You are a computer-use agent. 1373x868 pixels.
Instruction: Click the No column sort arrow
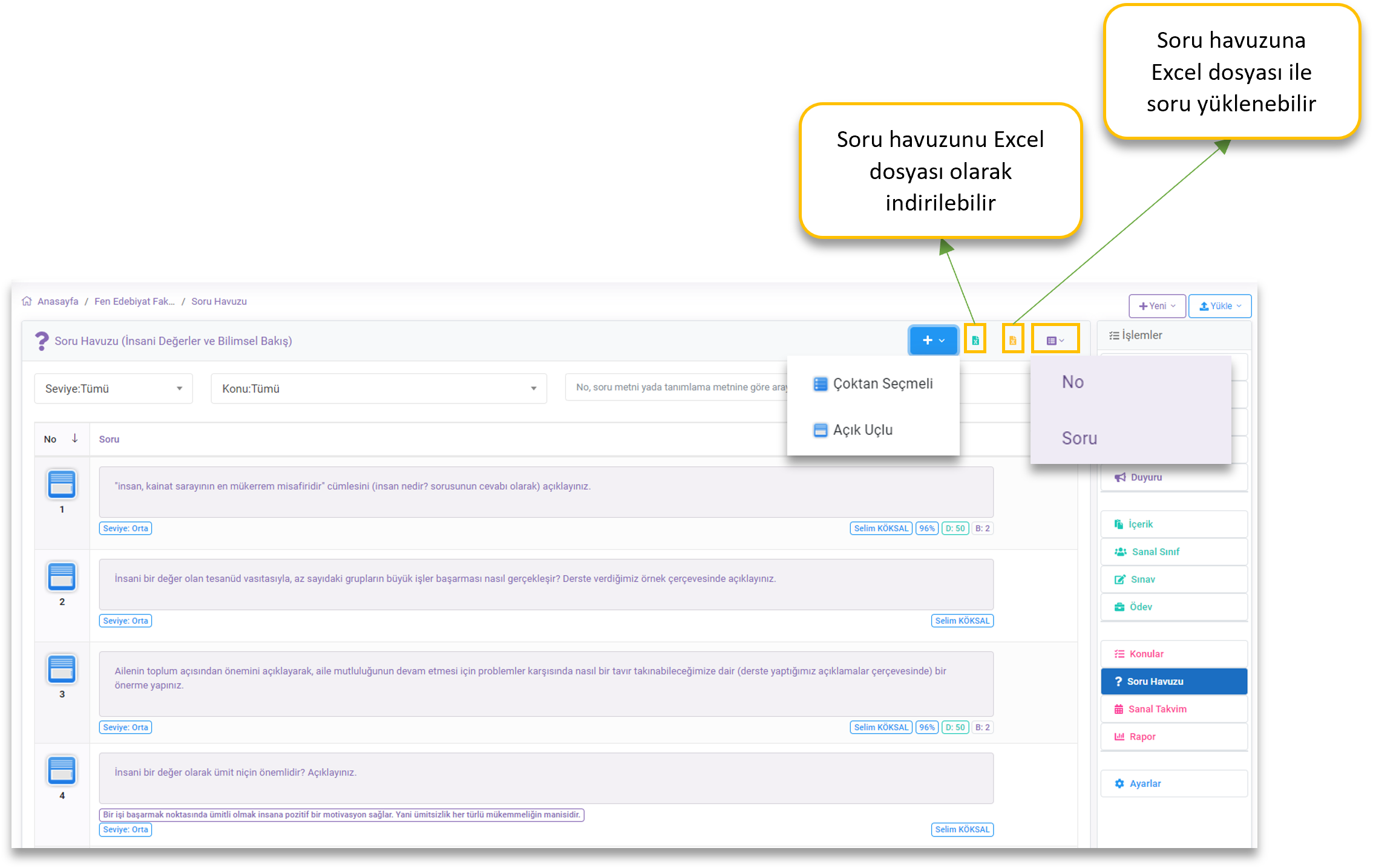pos(74,439)
